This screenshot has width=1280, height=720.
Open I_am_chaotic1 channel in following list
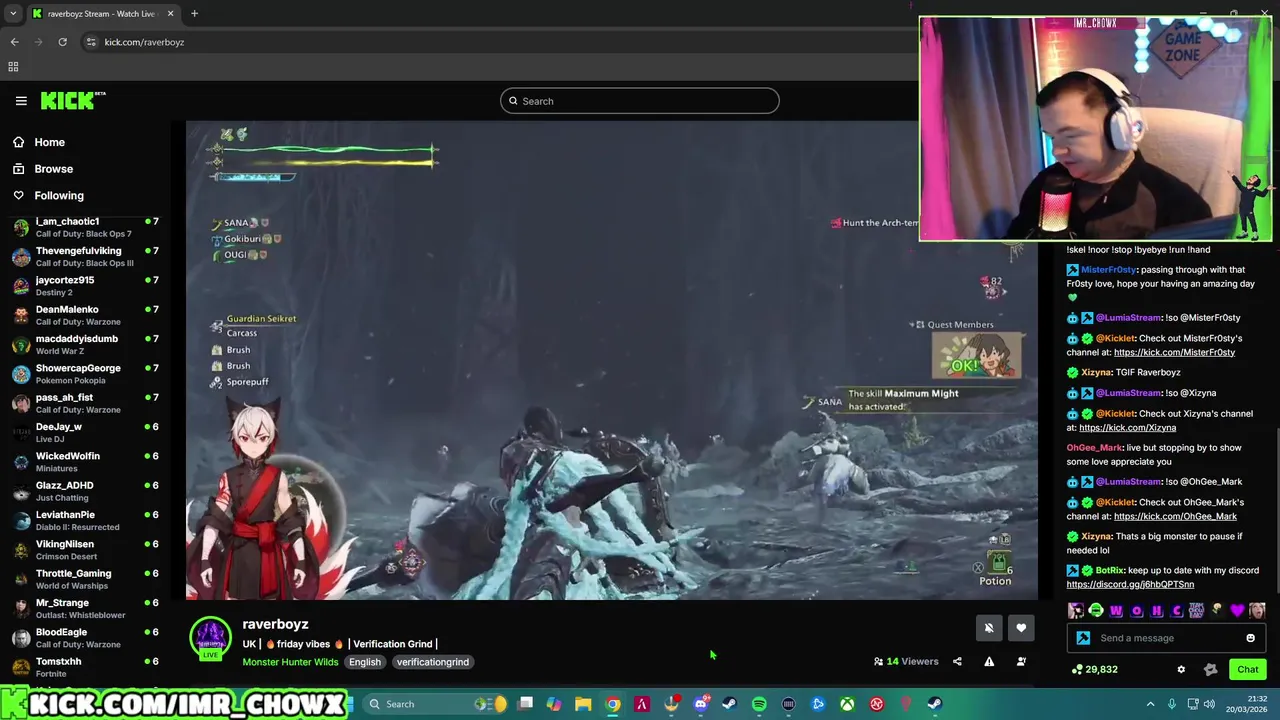(86, 227)
